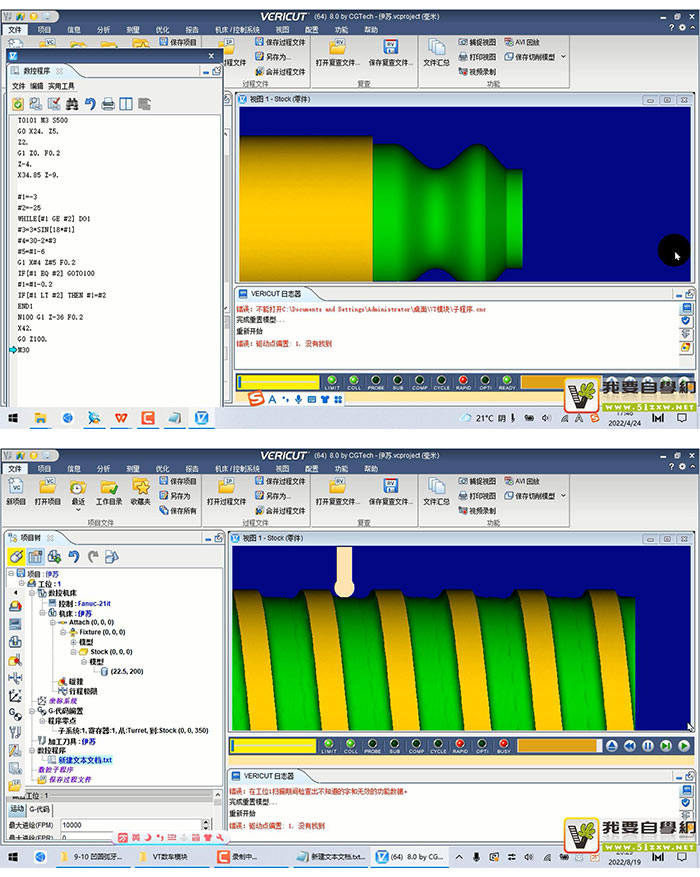Screen dimensions: 700x877
Task: Click green syntax-check icon in 数控程序 editor
Action: click(x=18, y=104)
